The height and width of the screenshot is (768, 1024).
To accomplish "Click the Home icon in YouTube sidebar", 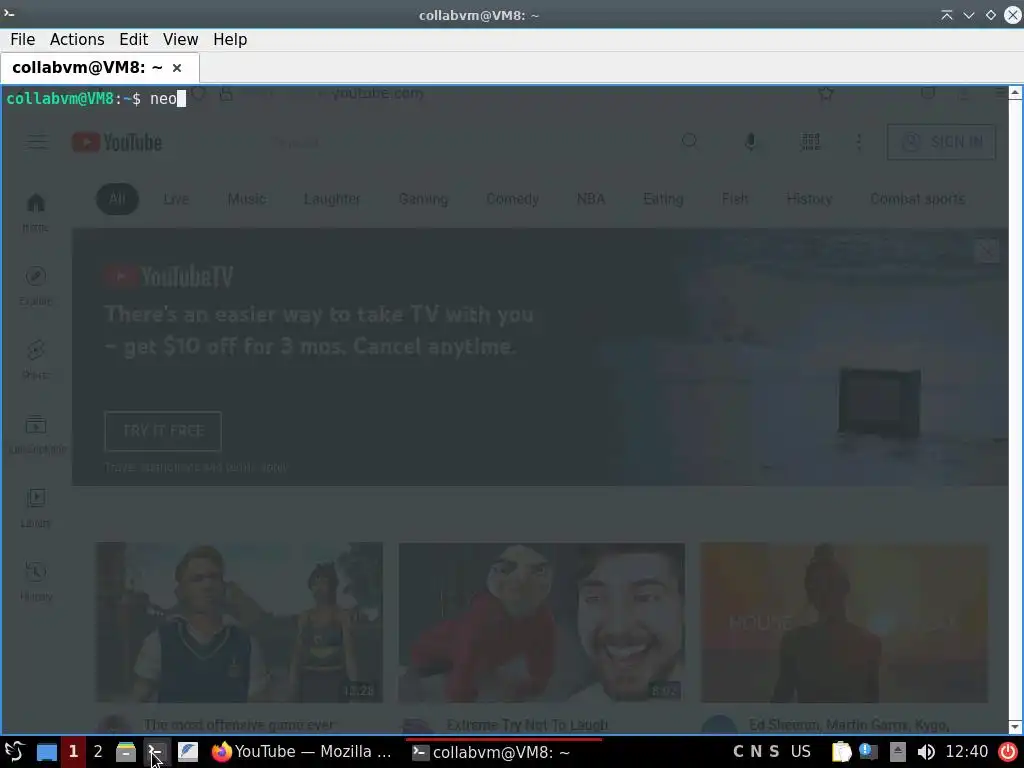I will point(36,203).
